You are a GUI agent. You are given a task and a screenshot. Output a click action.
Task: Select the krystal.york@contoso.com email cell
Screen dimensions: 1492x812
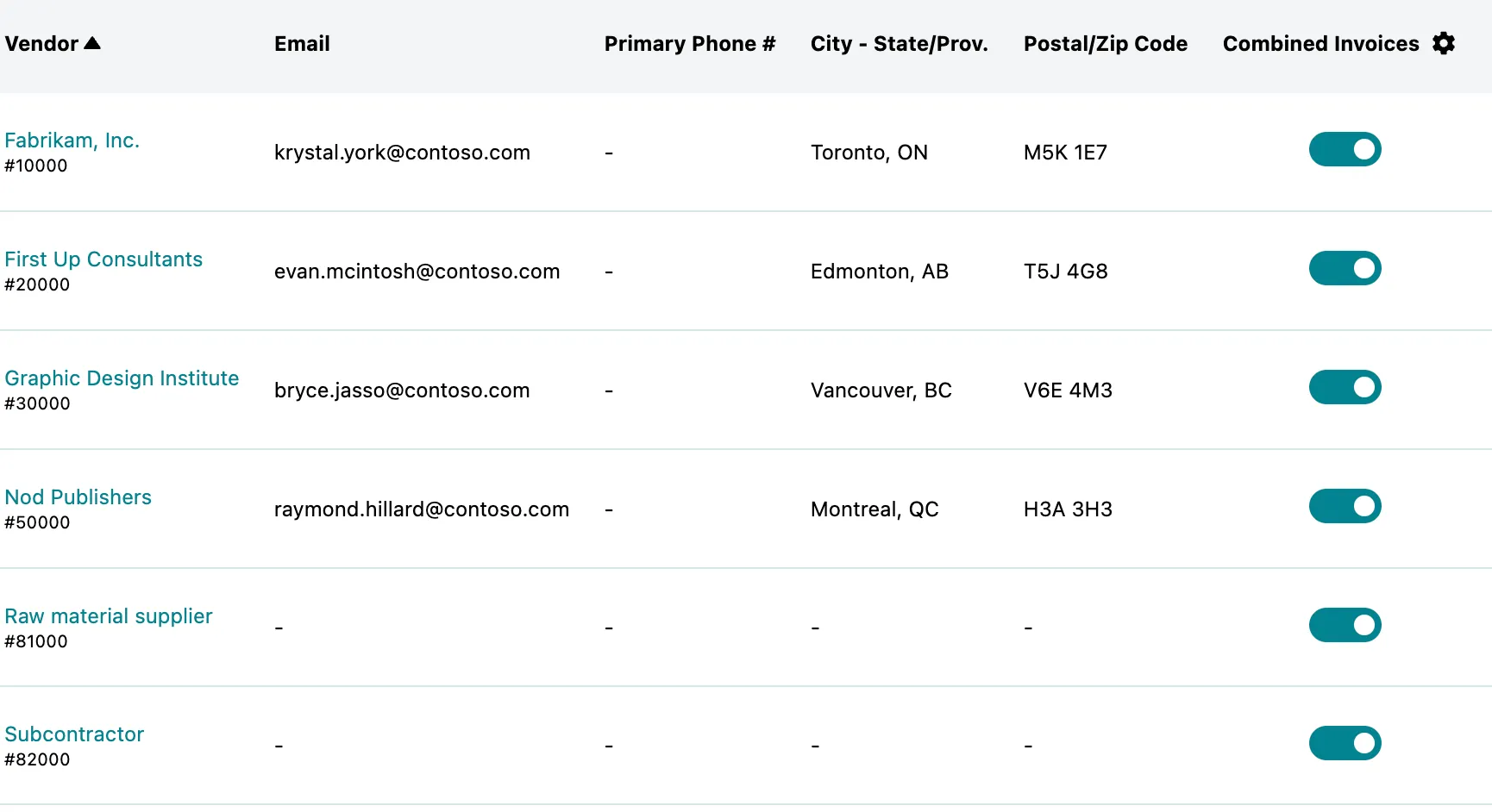(402, 153)
